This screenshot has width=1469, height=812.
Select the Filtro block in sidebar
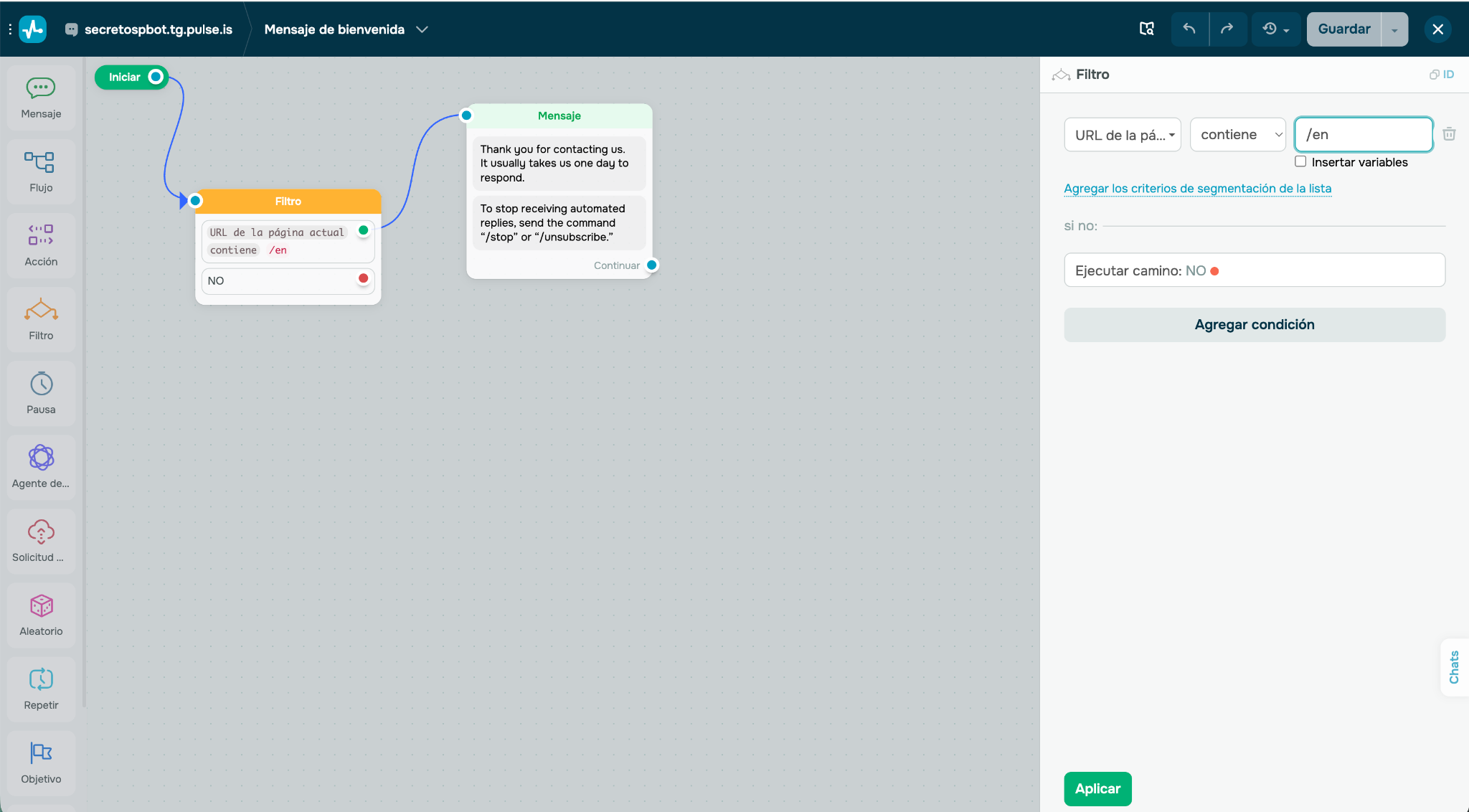pos(41,319)
